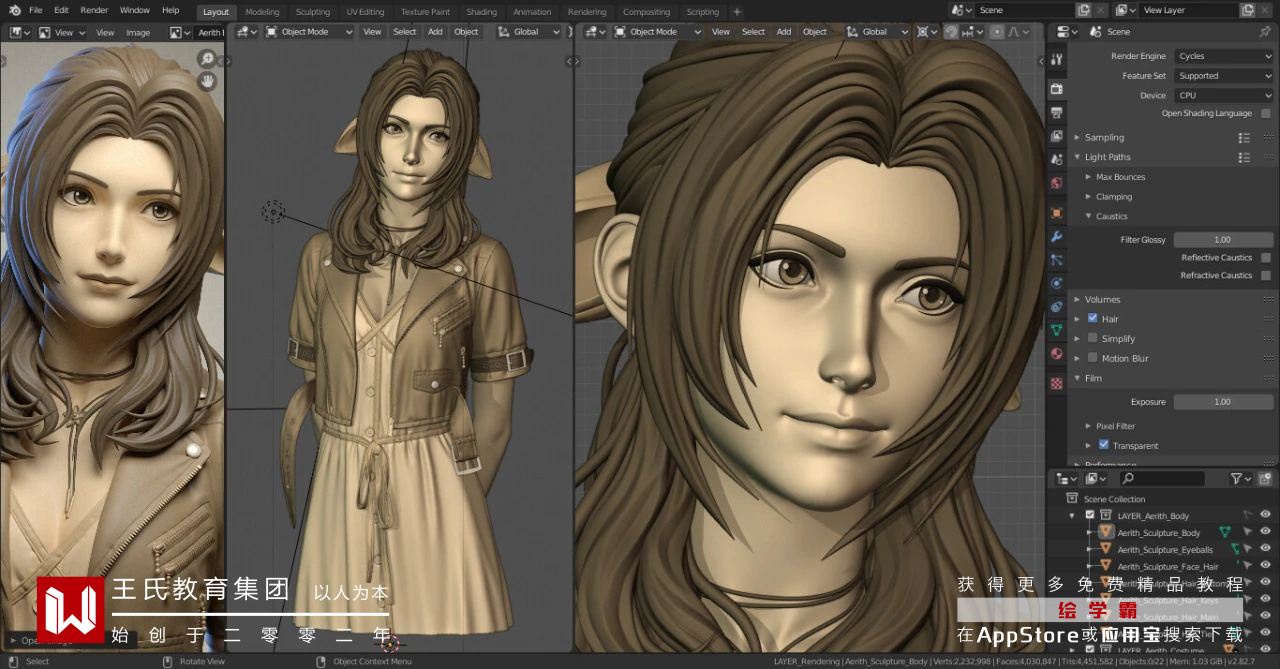Open the outliner filter funnel icon

1237,479
